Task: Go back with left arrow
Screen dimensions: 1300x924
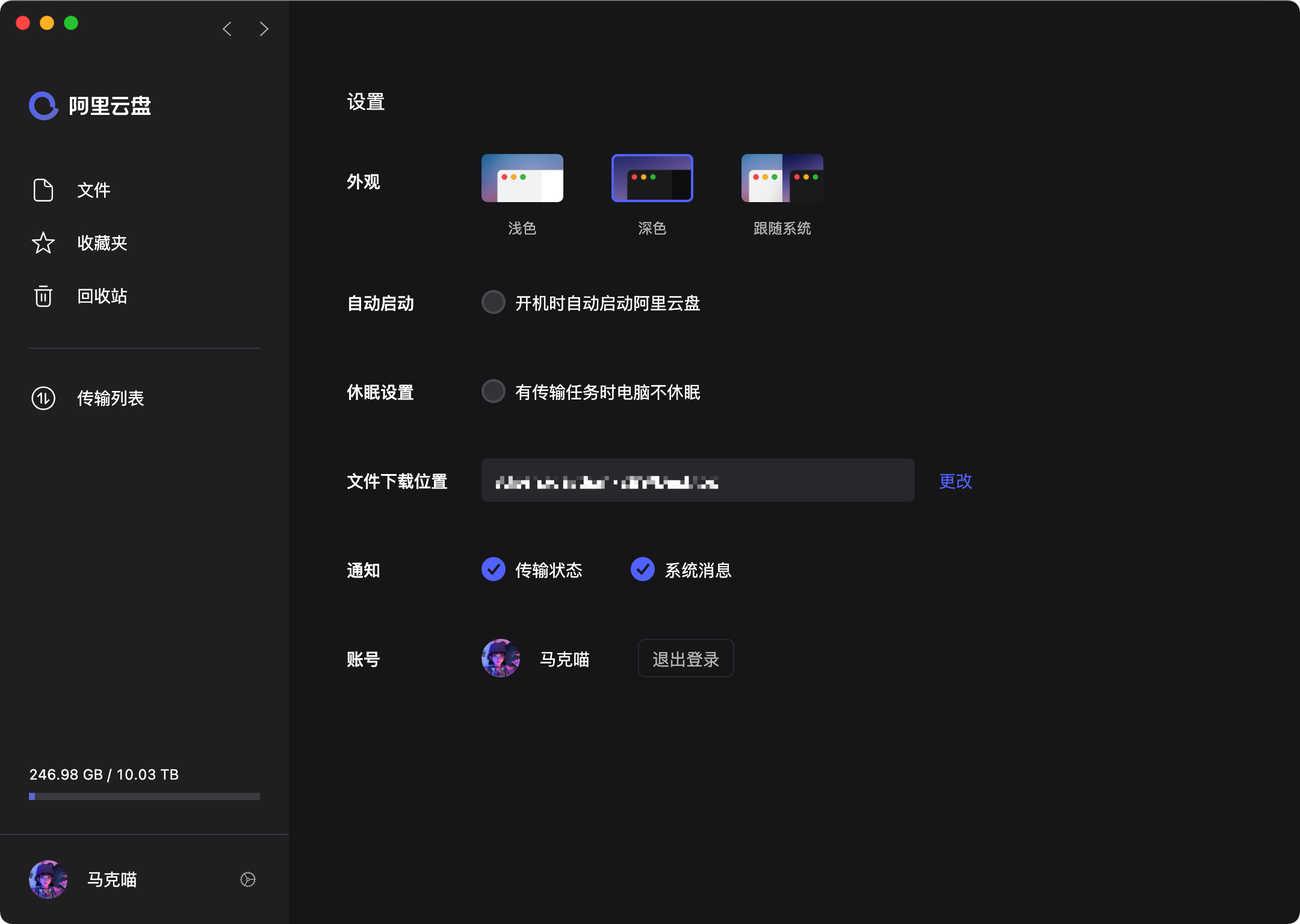Action: click(x=227, y=29)
